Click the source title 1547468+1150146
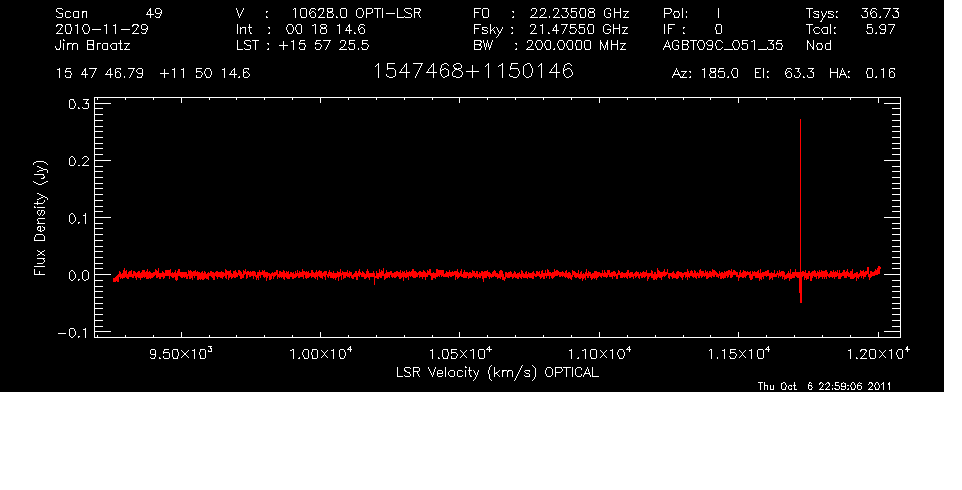Screen dimensions: 962x490 click(473, 71)
